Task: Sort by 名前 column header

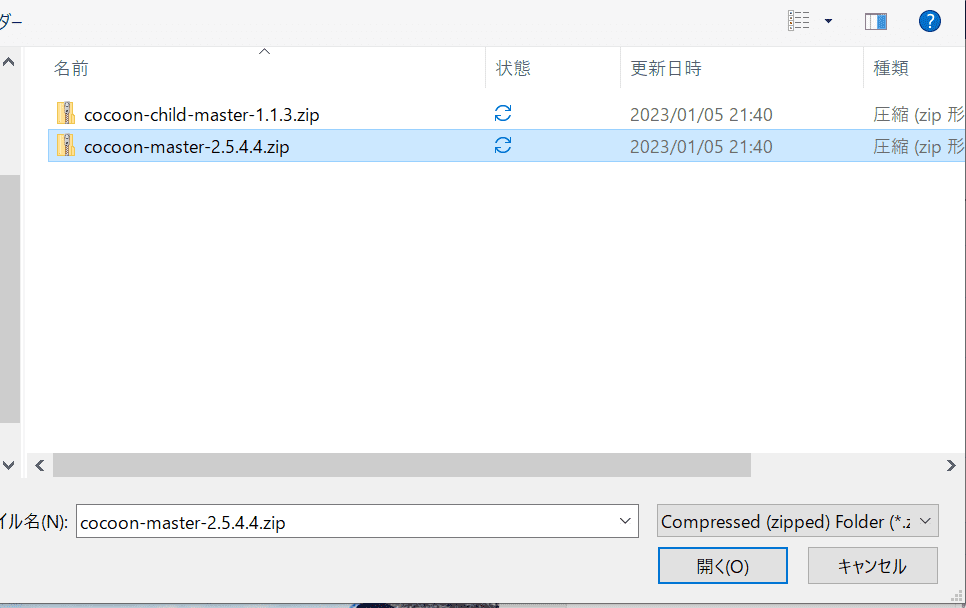Action: click(71, 68)
